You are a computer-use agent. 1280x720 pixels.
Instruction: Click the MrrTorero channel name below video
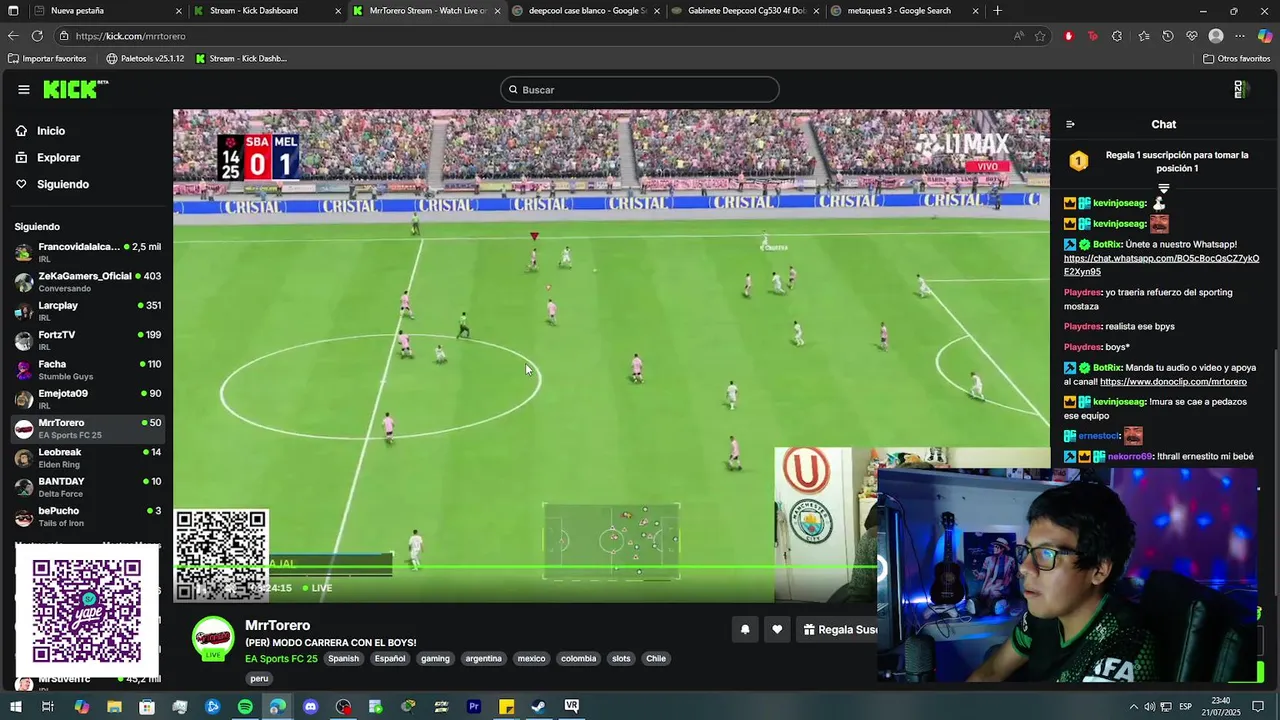click(x=277, y=625)
